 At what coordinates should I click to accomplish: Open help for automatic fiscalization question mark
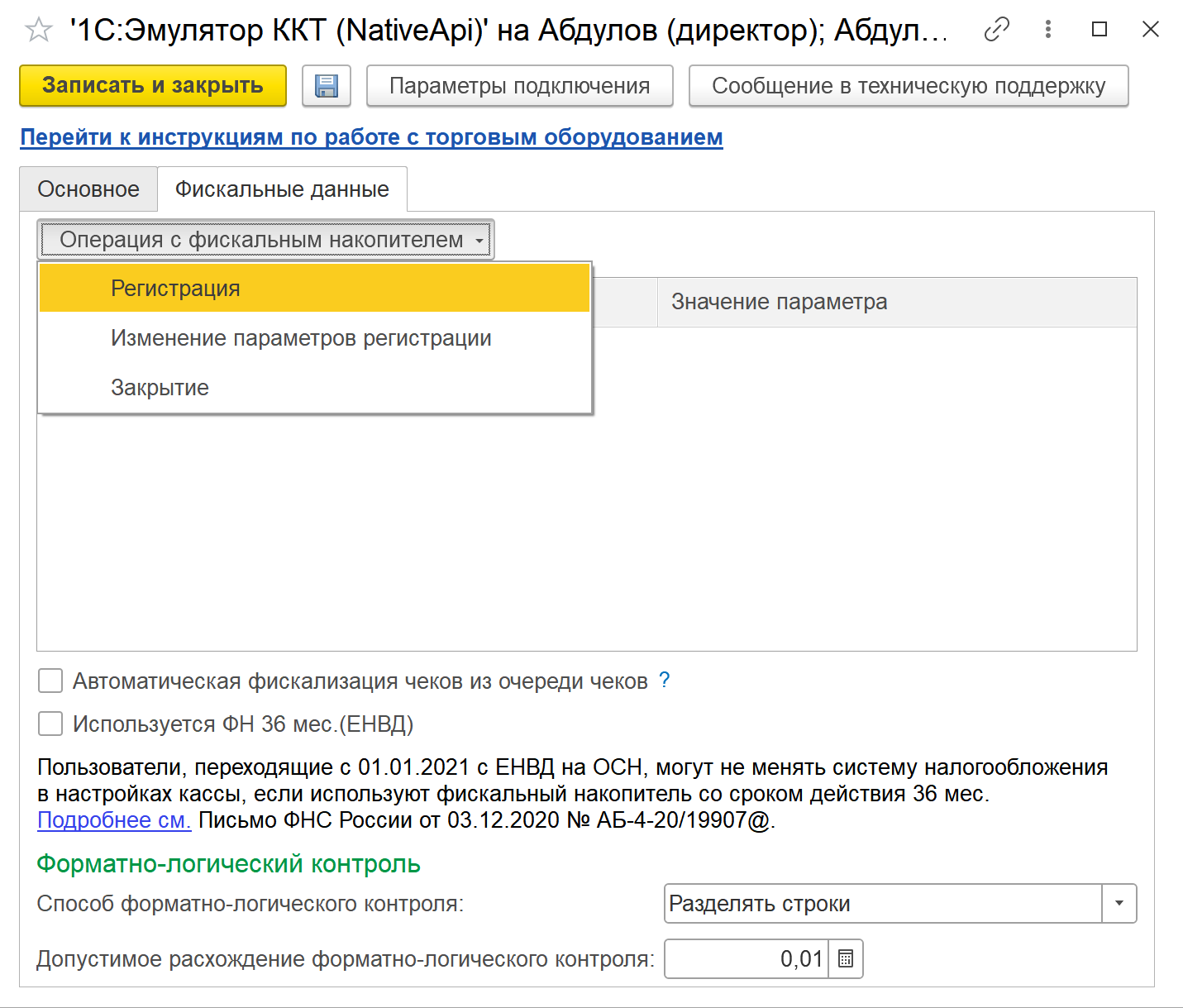(x=665, y=681)
